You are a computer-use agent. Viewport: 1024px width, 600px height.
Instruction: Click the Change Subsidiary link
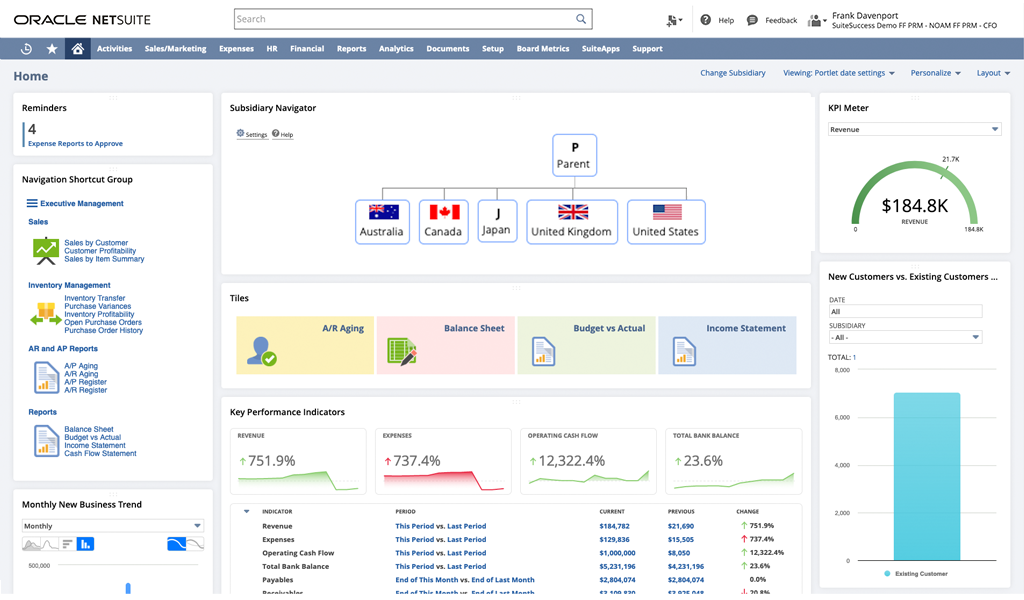(731, 72)
